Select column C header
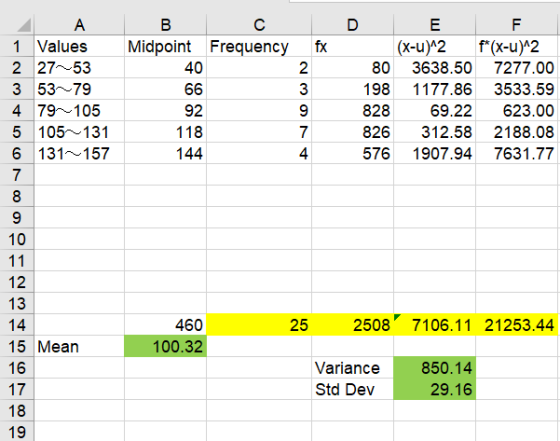 pos(259,25)
